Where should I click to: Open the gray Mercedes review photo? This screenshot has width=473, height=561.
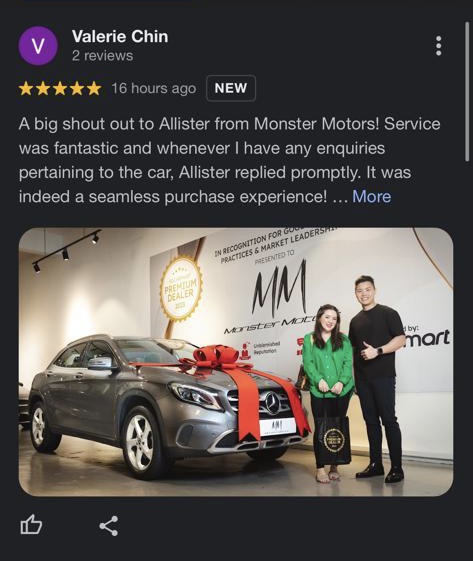coord(236,362)
